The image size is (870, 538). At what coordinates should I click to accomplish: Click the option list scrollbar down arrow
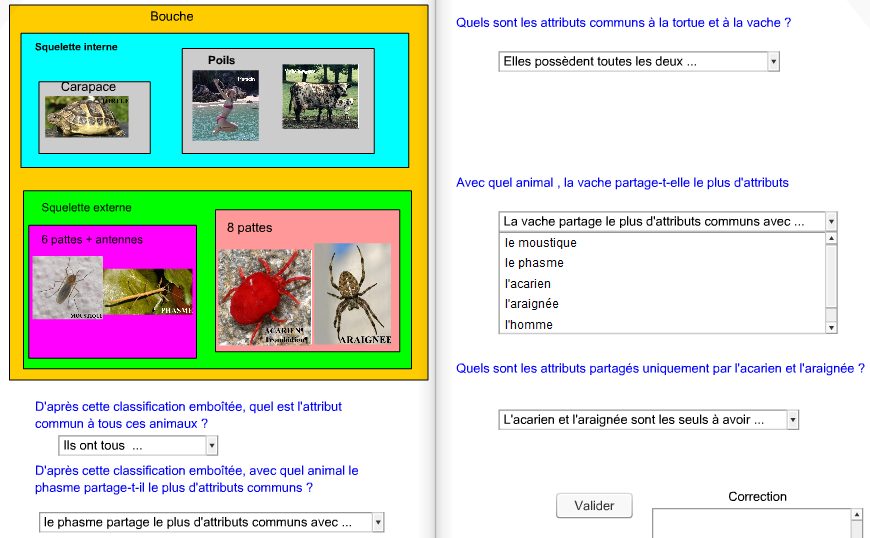coord(831,326)
